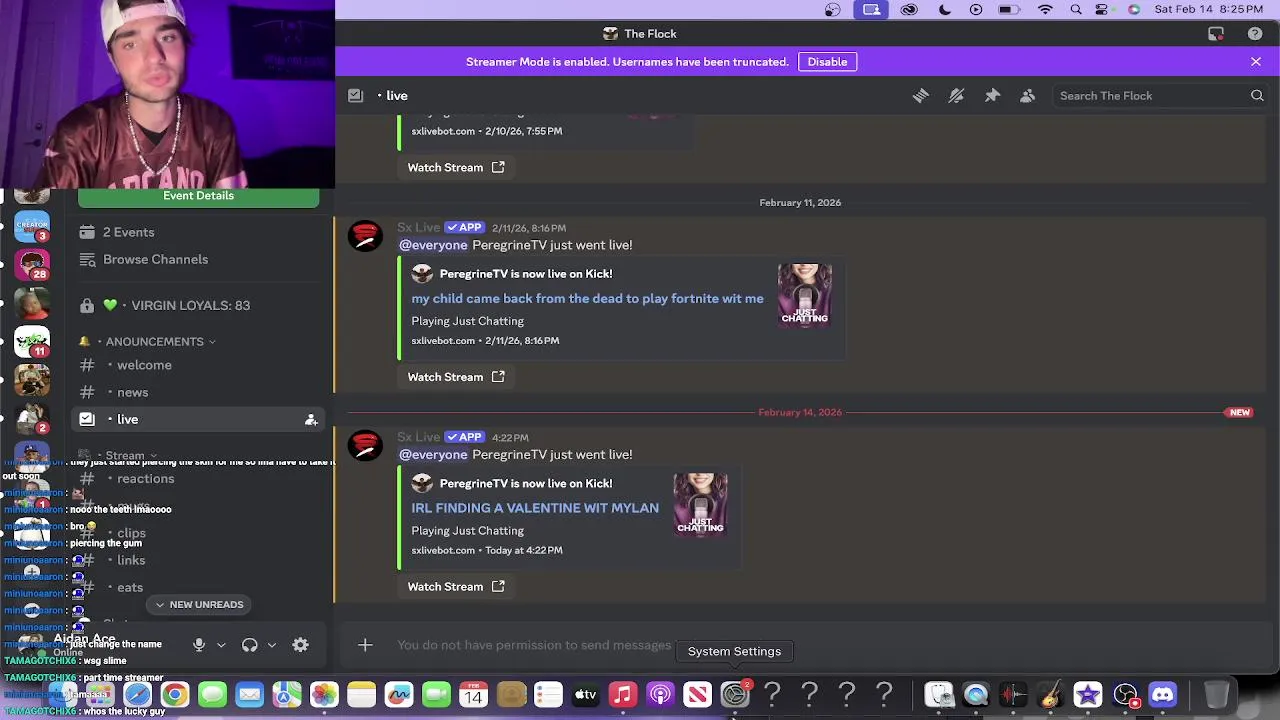Collapse the ANOUNCEMENTS category
The height and width of the screenshot is (720, 1280).
click(154, 341)
